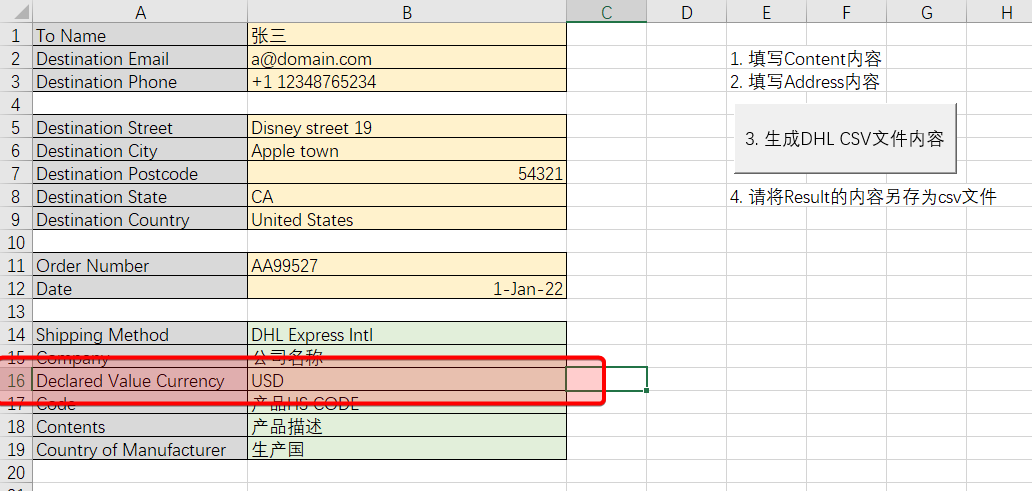The image size is (1032, 491).
Task: Select column B header
Action: 406,12
